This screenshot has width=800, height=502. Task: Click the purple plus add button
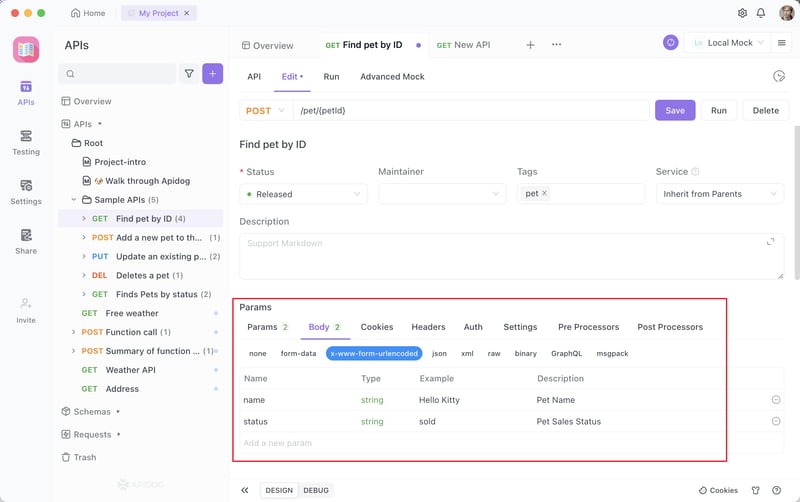(x=212, y=74)
